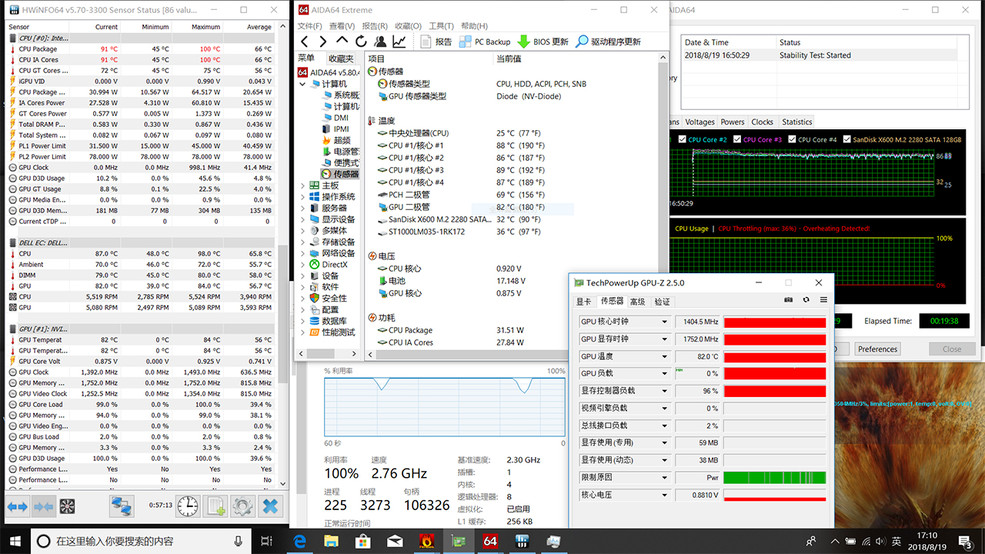Click BIOS 更新 green arrow button

click(543, 41)
